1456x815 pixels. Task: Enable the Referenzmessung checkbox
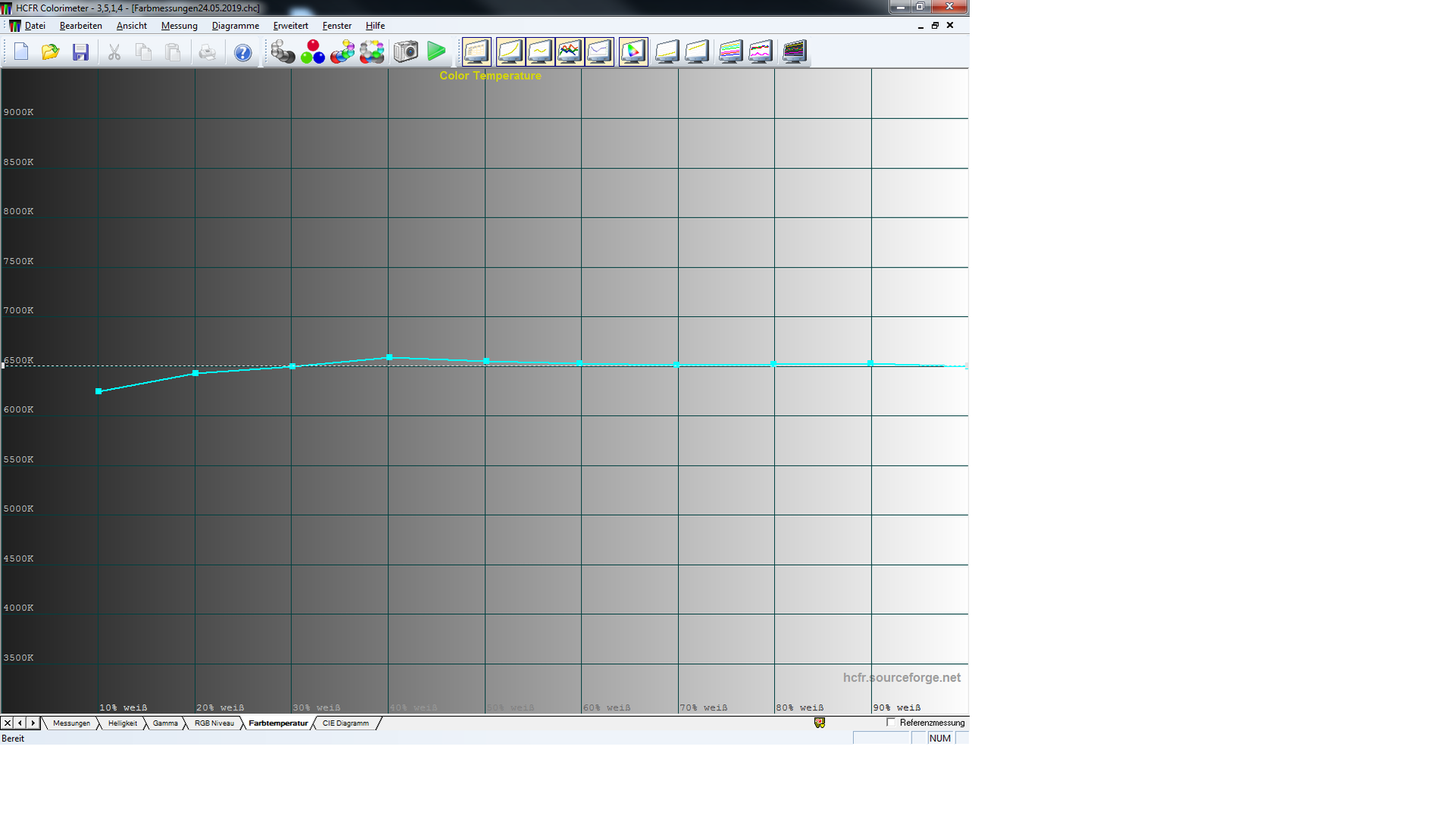coord(891,723)
